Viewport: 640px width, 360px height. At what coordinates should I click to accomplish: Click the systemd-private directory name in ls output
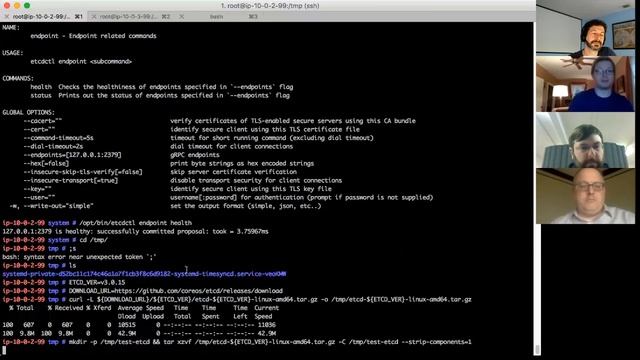144,274
